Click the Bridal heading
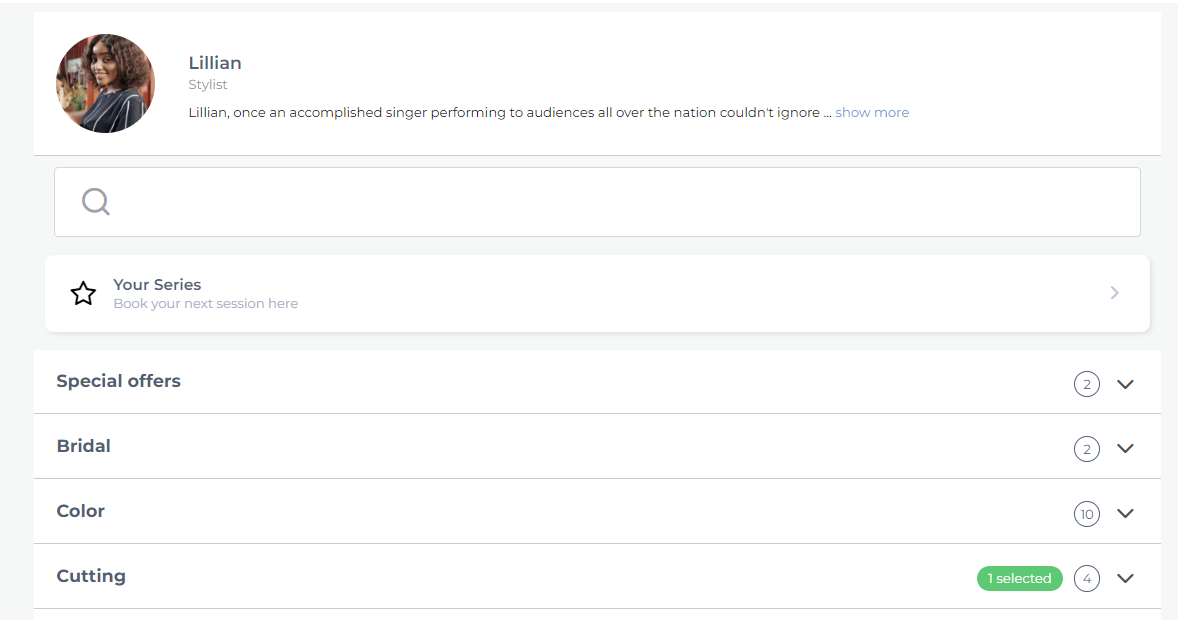 83,446
